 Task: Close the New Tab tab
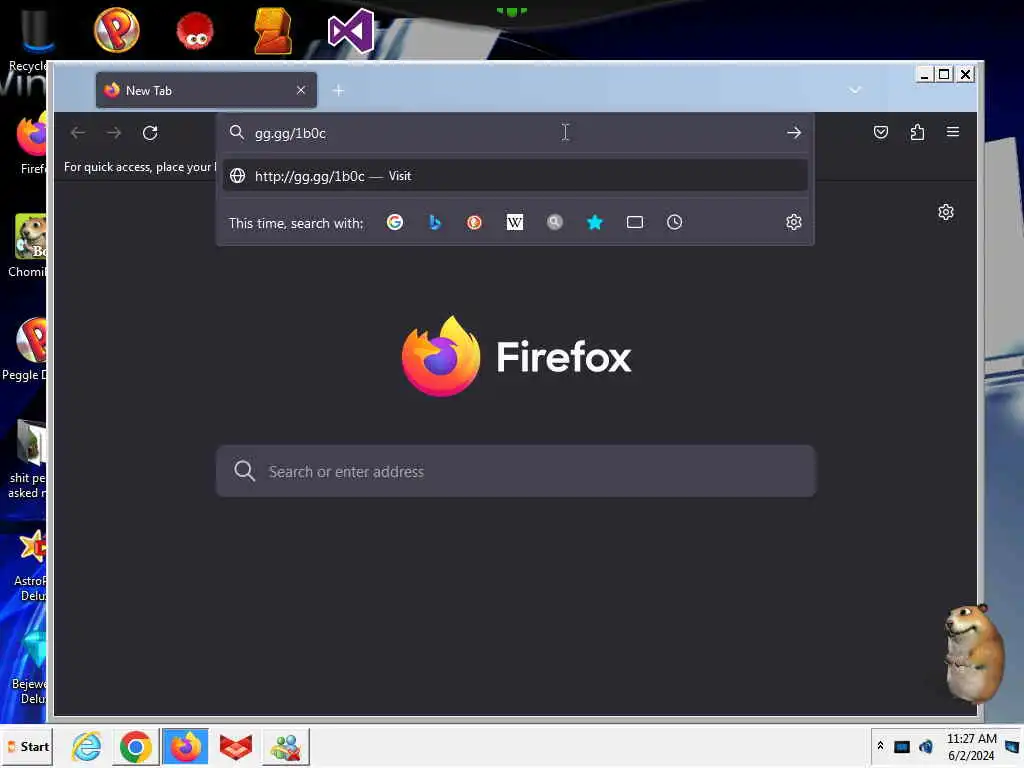(x=300, y=90)
